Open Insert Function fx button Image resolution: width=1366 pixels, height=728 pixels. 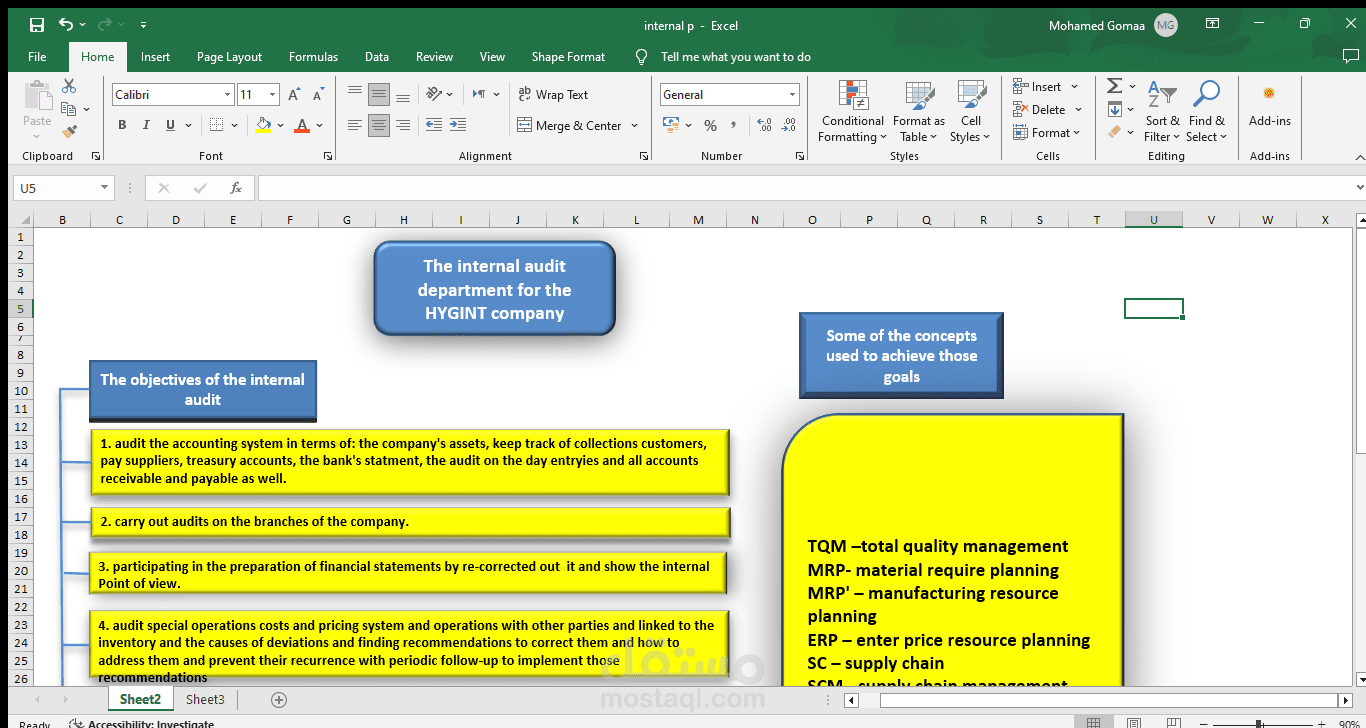pyautogui.click(x=236, y=188)
